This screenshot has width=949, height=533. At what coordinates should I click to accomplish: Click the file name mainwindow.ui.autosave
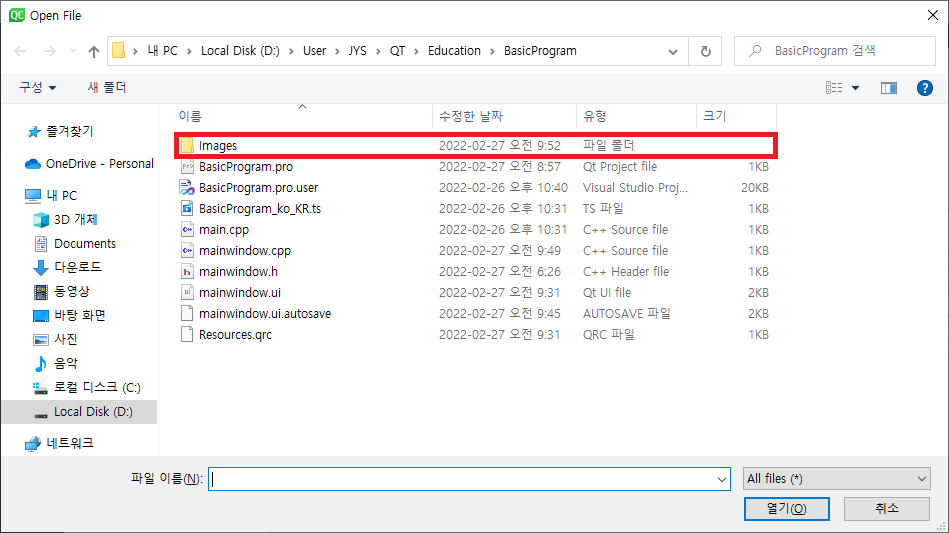click(265, 313)
